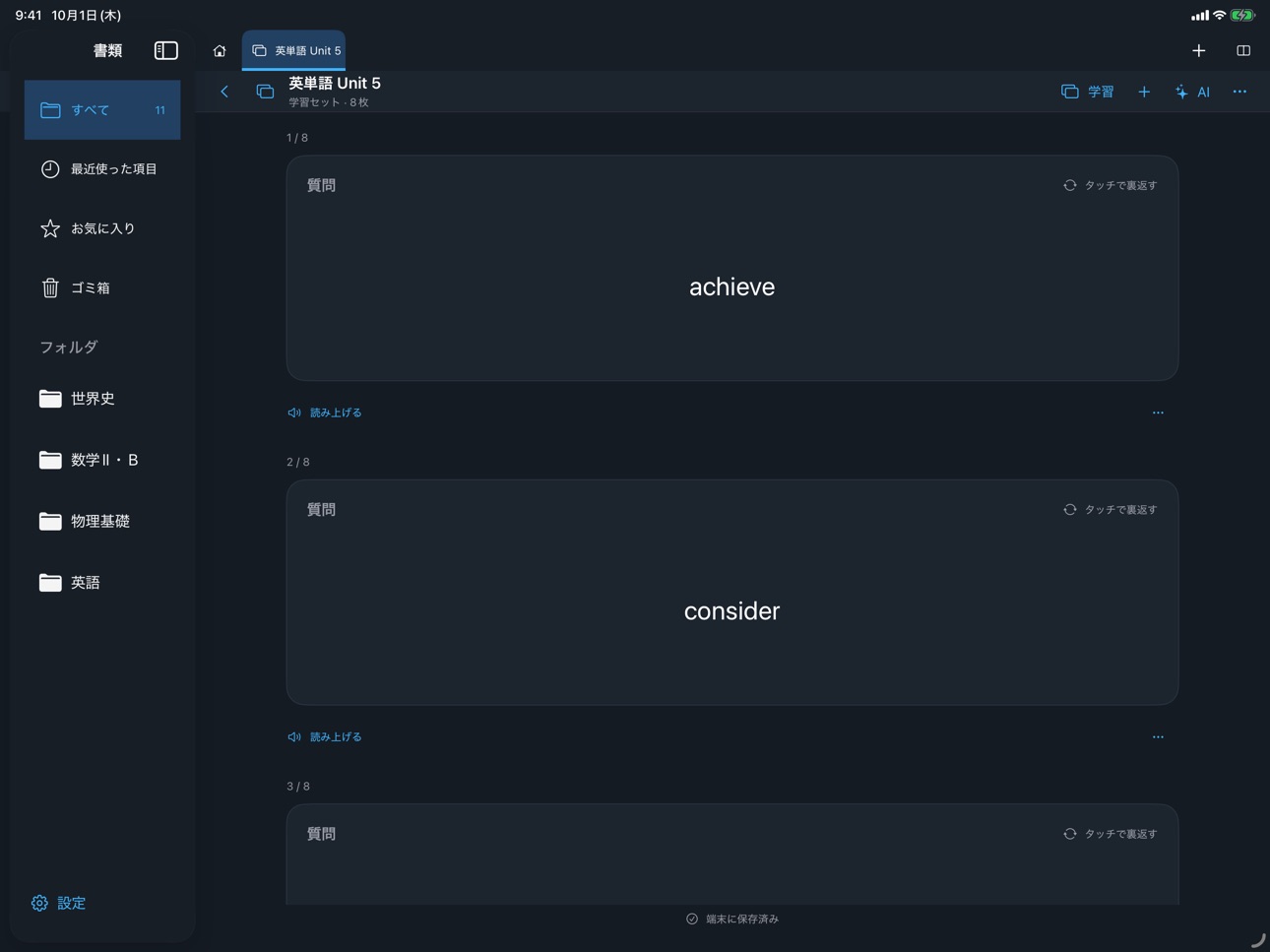
Task: Click the 1 / 8 card counter
Action: [x=297, y=138]
